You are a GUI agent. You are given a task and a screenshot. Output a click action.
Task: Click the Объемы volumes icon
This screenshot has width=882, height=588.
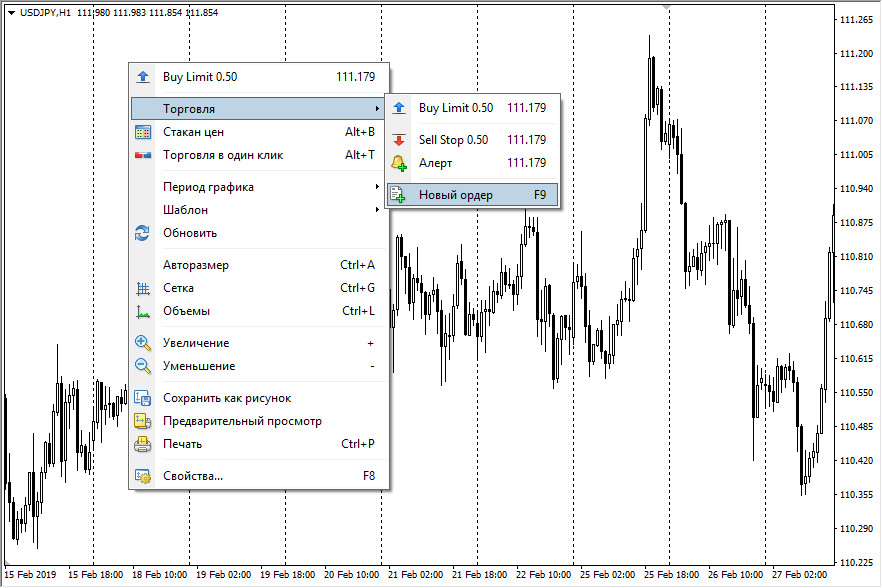tap(143, 311)
